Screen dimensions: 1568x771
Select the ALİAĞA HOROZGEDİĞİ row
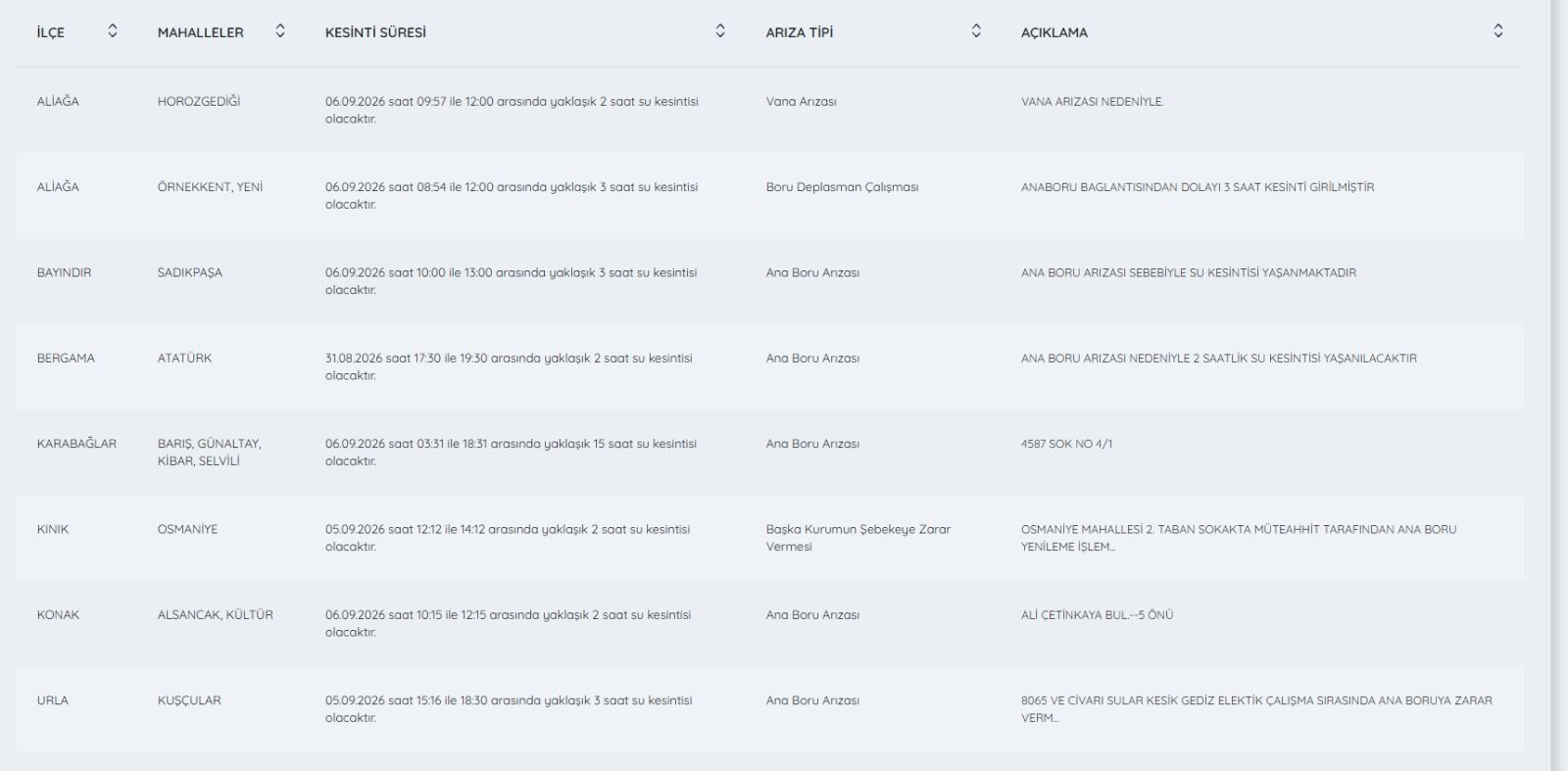click(x=770, y=110)
